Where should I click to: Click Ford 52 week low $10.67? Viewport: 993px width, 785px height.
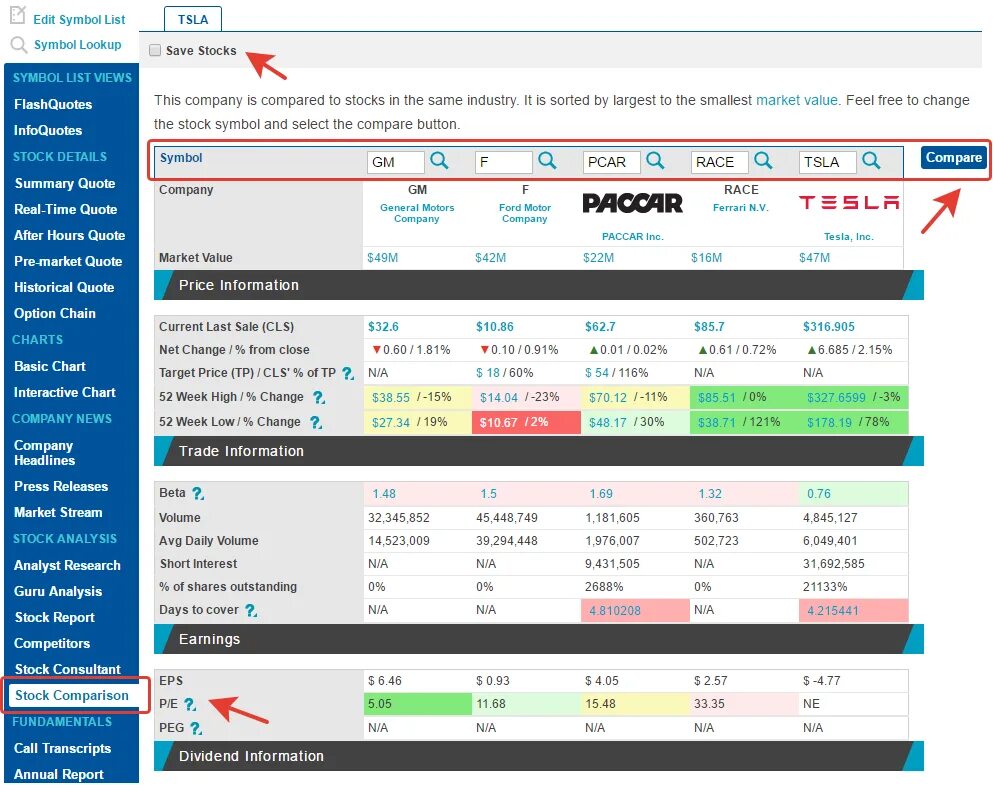point(498,422)
